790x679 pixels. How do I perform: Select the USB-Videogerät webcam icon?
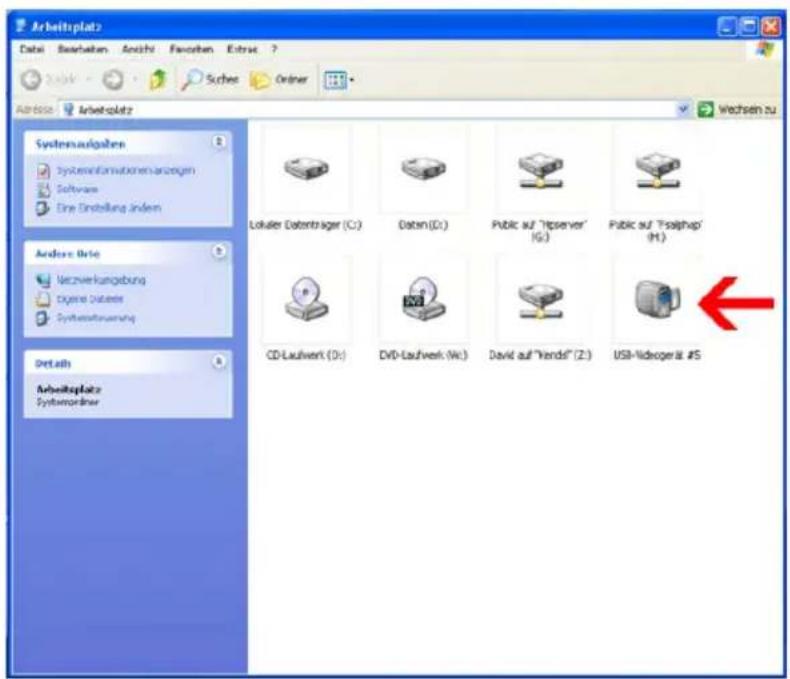click(657, 299)
